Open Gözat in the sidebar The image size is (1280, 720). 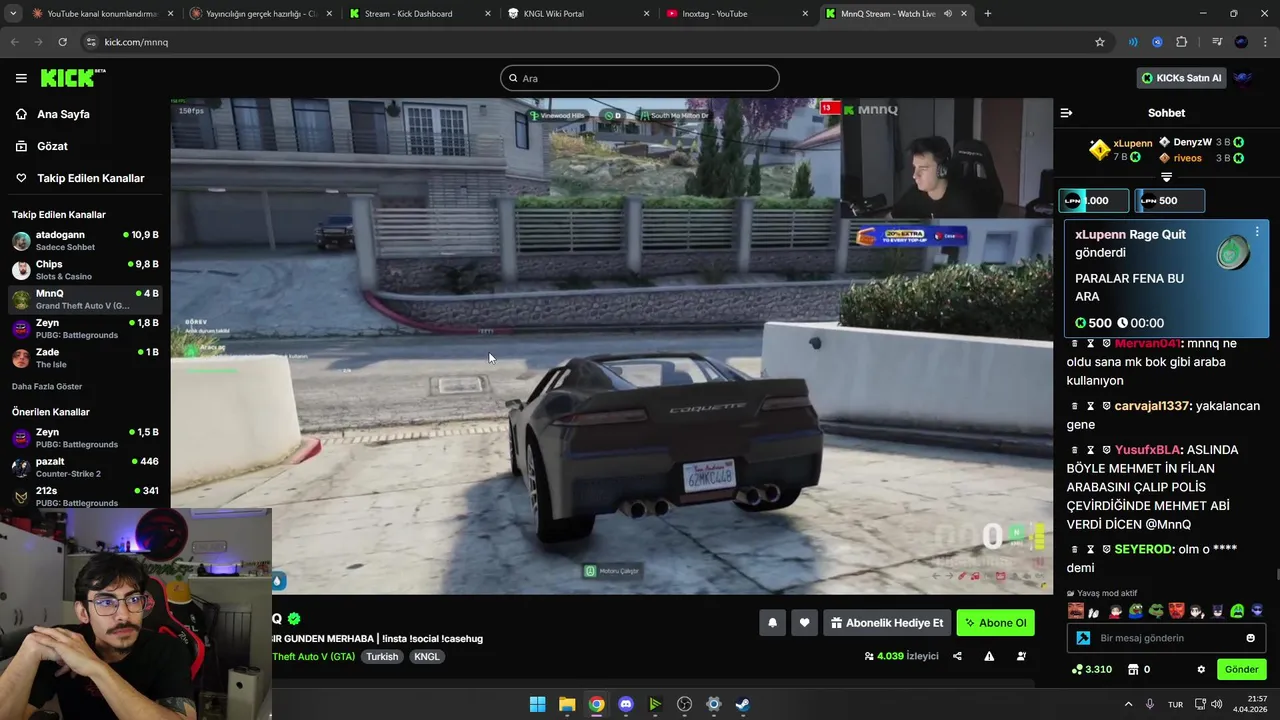(52, 146)
